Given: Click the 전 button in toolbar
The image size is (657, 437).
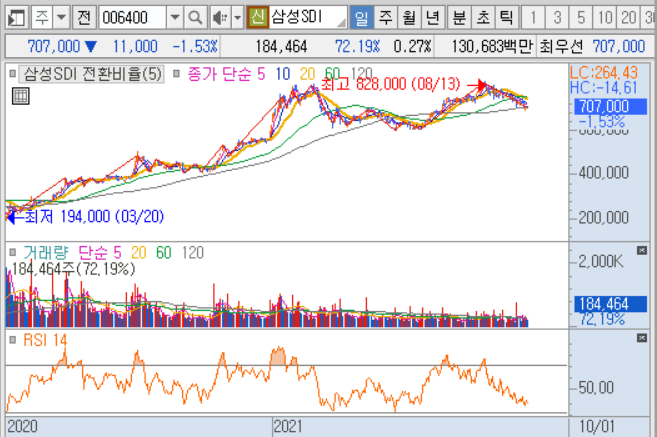Looking at the screenshot, I should [x=84, y=18].
